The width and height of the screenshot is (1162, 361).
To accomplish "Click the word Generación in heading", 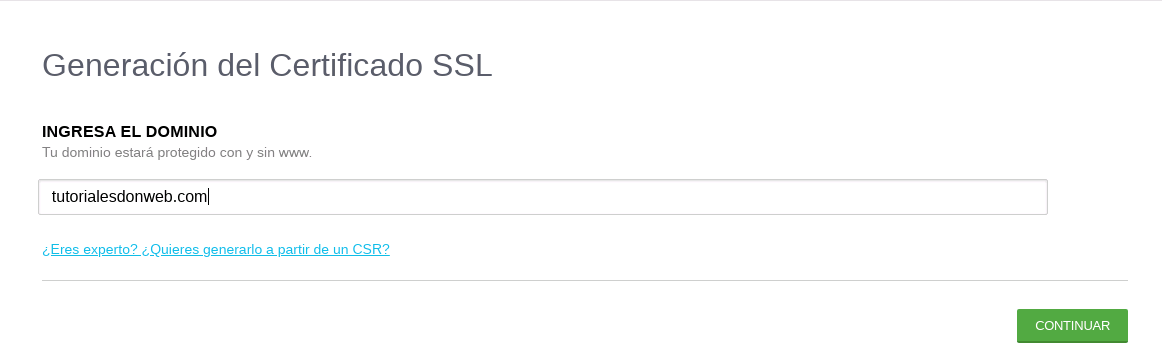I will pyautogui.click(x=125, y=65).
